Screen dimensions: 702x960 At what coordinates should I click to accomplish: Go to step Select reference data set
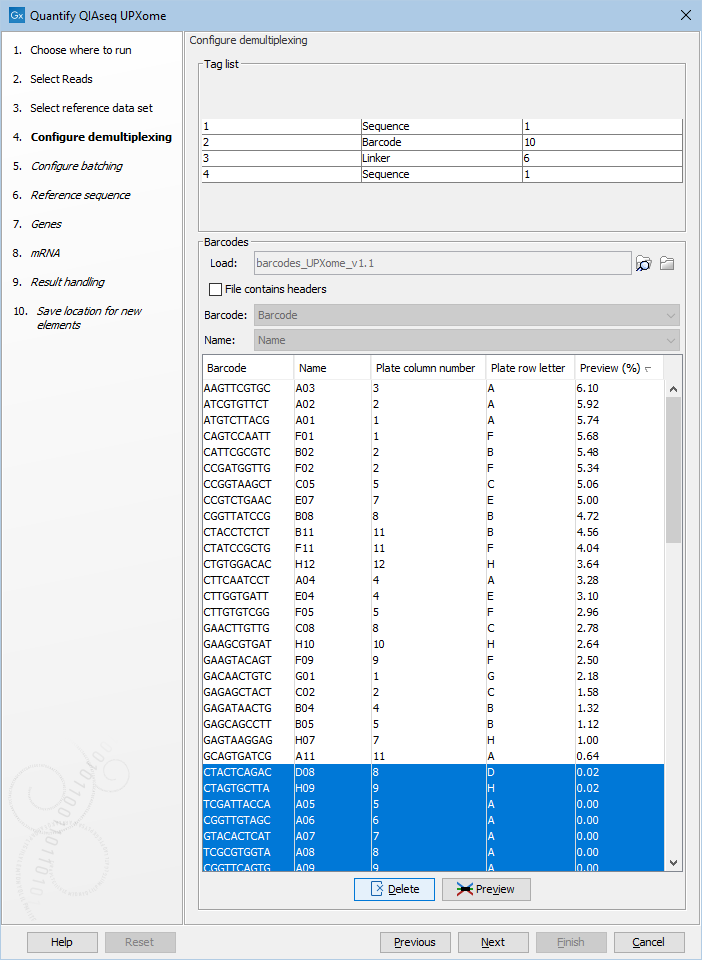tap(92, 108)
